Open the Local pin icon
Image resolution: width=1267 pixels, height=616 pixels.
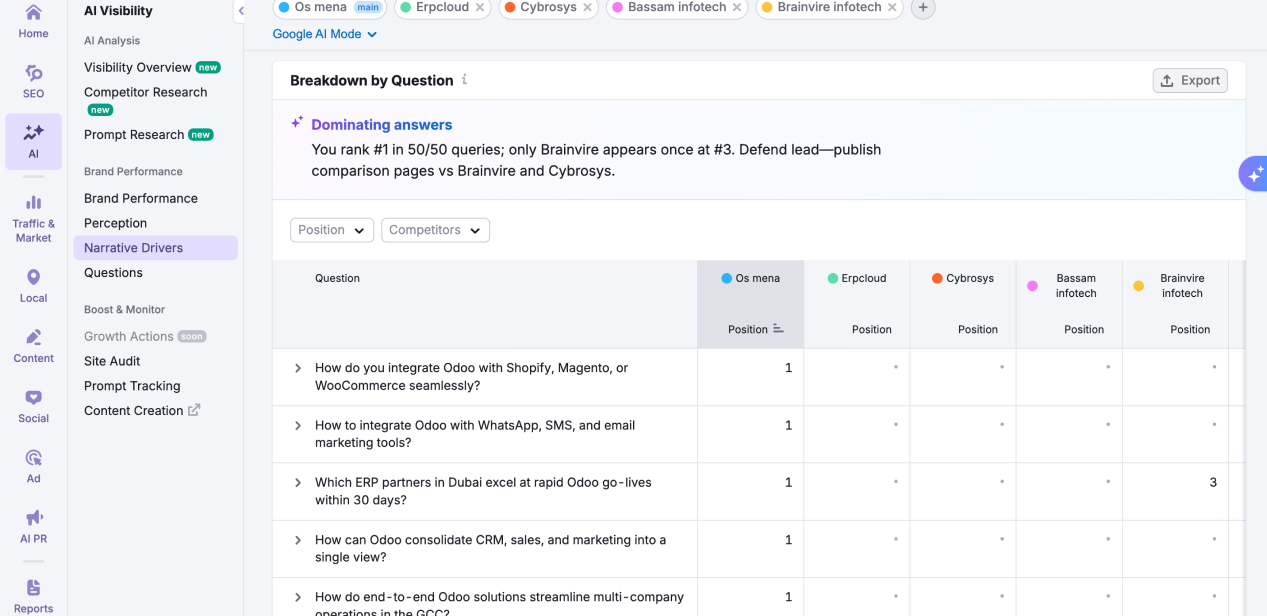pos(33,278)
